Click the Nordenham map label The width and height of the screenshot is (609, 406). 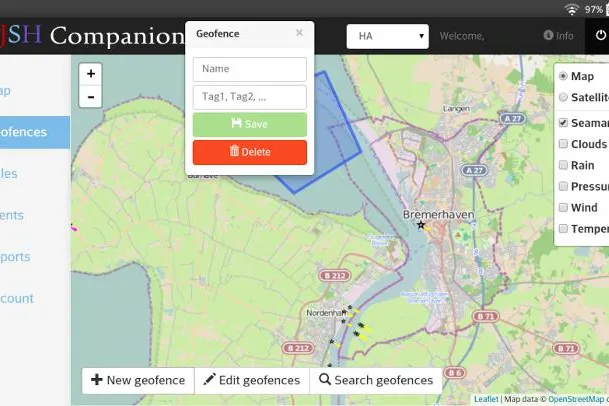click(326, 313)
